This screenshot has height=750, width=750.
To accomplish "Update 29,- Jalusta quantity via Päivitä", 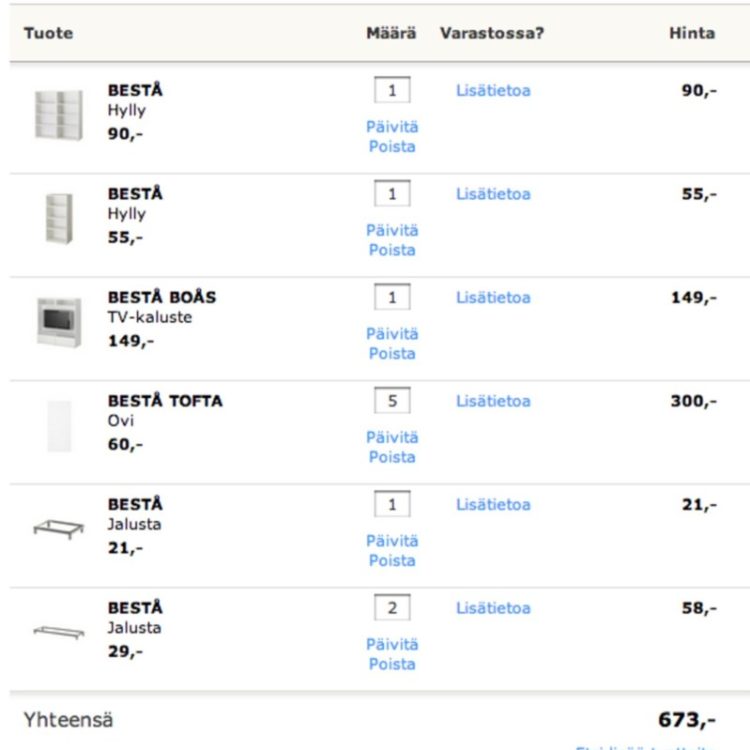I will [x=392, y=644].
